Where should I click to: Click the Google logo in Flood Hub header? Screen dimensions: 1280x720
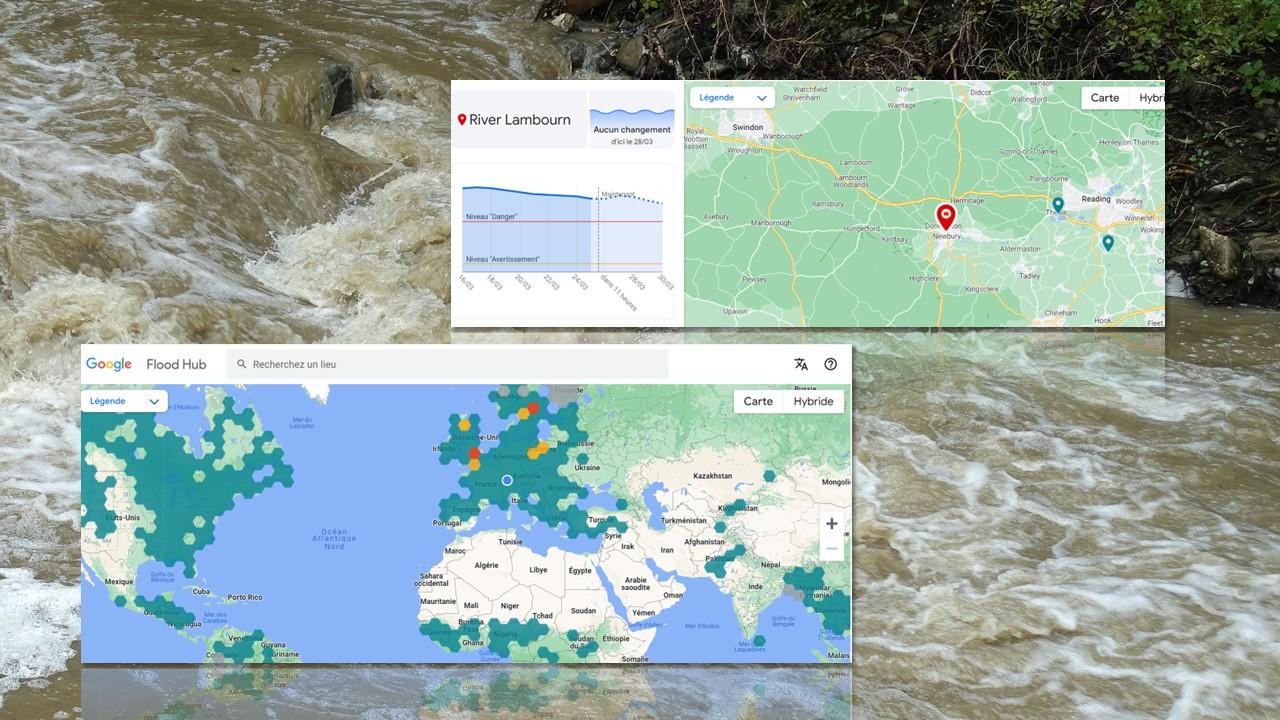click(x=109, y=364)
